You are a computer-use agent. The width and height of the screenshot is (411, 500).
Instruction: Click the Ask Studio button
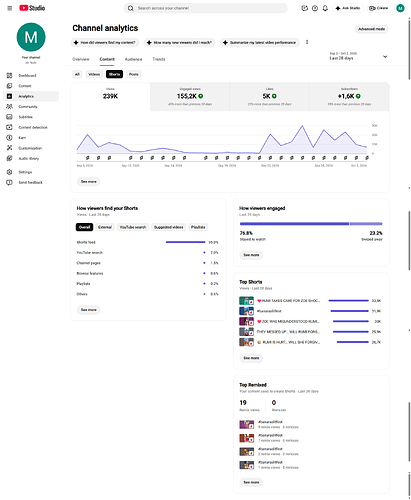348,8
